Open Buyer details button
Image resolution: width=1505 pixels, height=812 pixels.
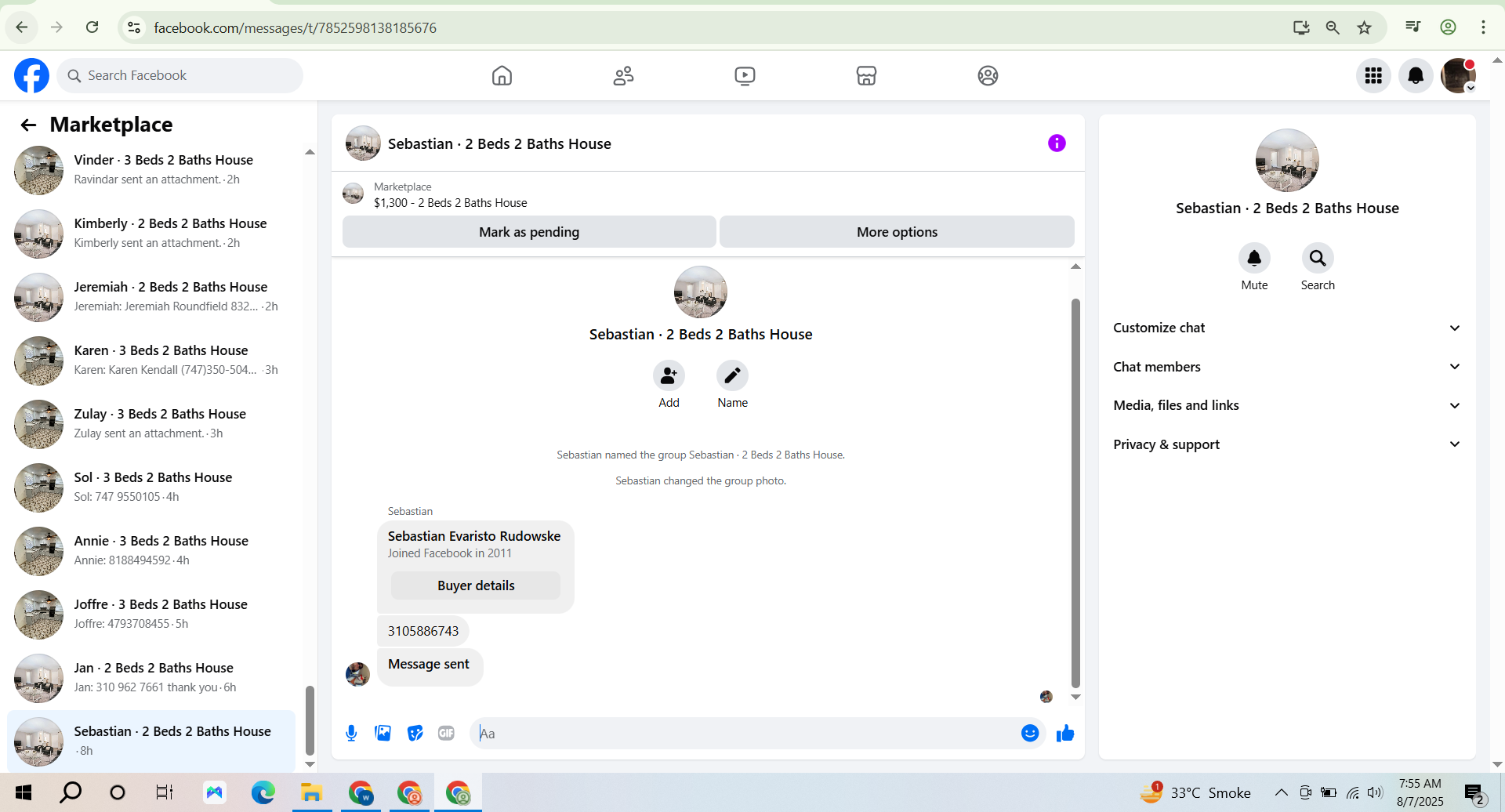[x=476, y=585]
